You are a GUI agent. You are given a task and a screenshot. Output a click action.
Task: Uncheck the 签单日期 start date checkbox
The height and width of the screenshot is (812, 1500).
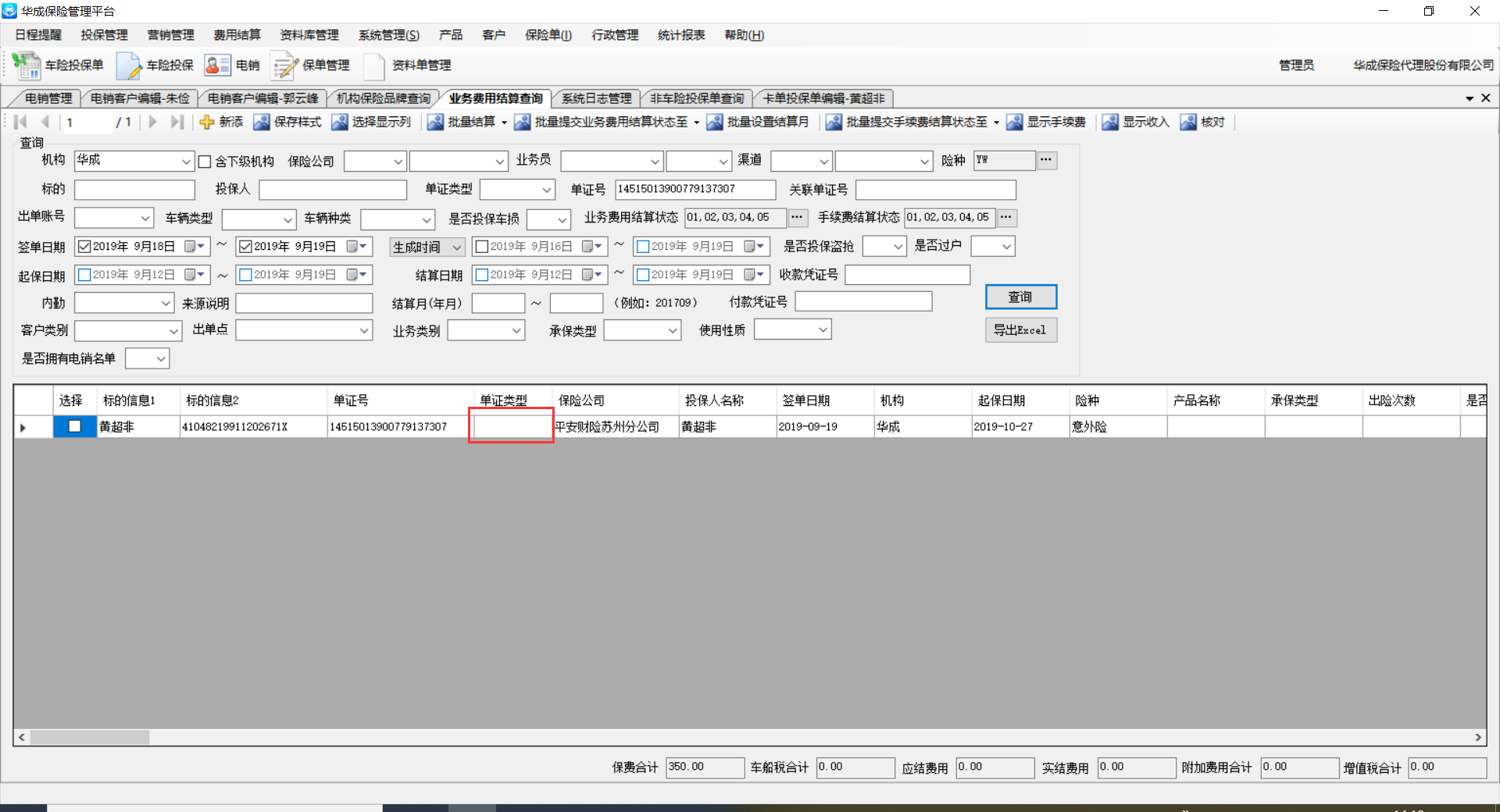pyautogui.click(x=84, y=247)
